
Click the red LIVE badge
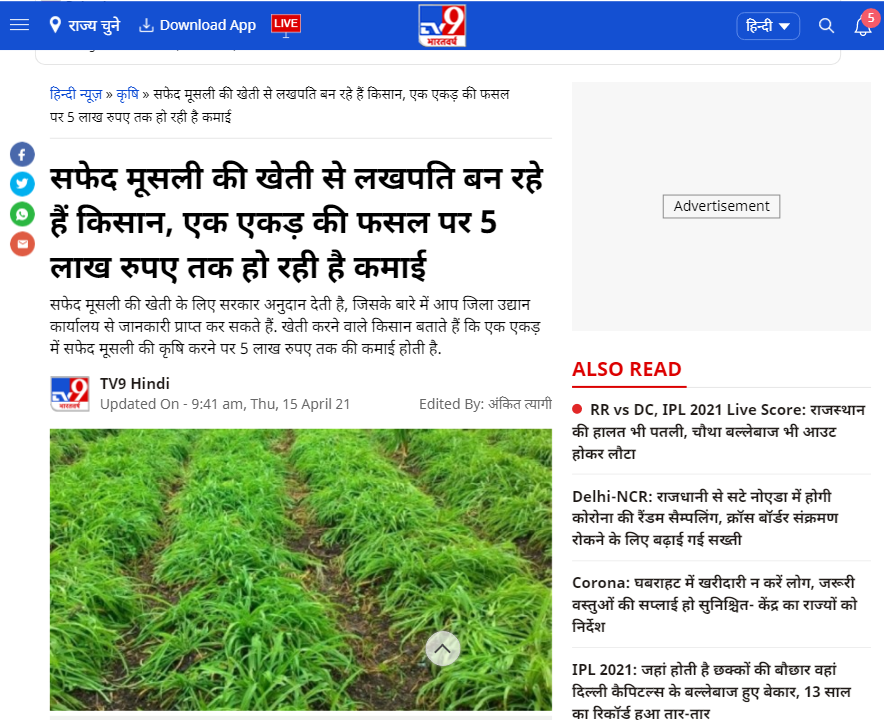pyautogui.click(x=286, y=24)
